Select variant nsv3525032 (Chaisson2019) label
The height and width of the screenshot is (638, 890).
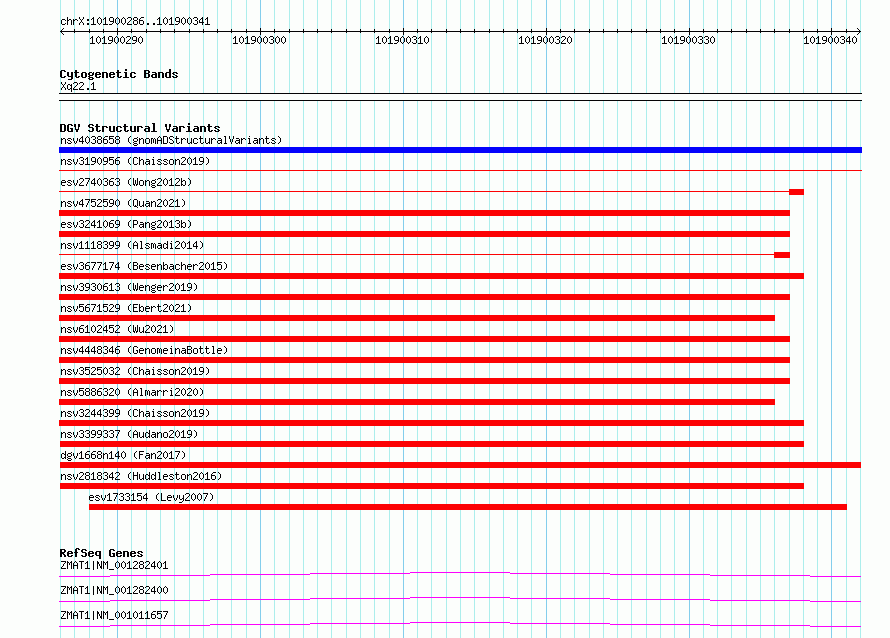pos(135,371)
